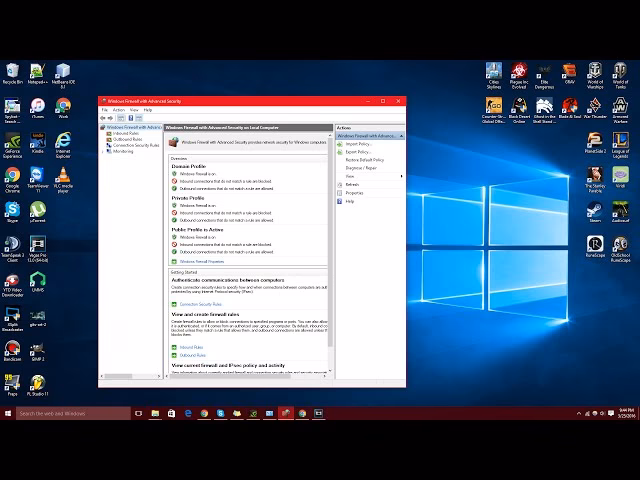Click the Forward arrow toolbar icon
This screenshot has height=480, width=640.
[110, 118]
